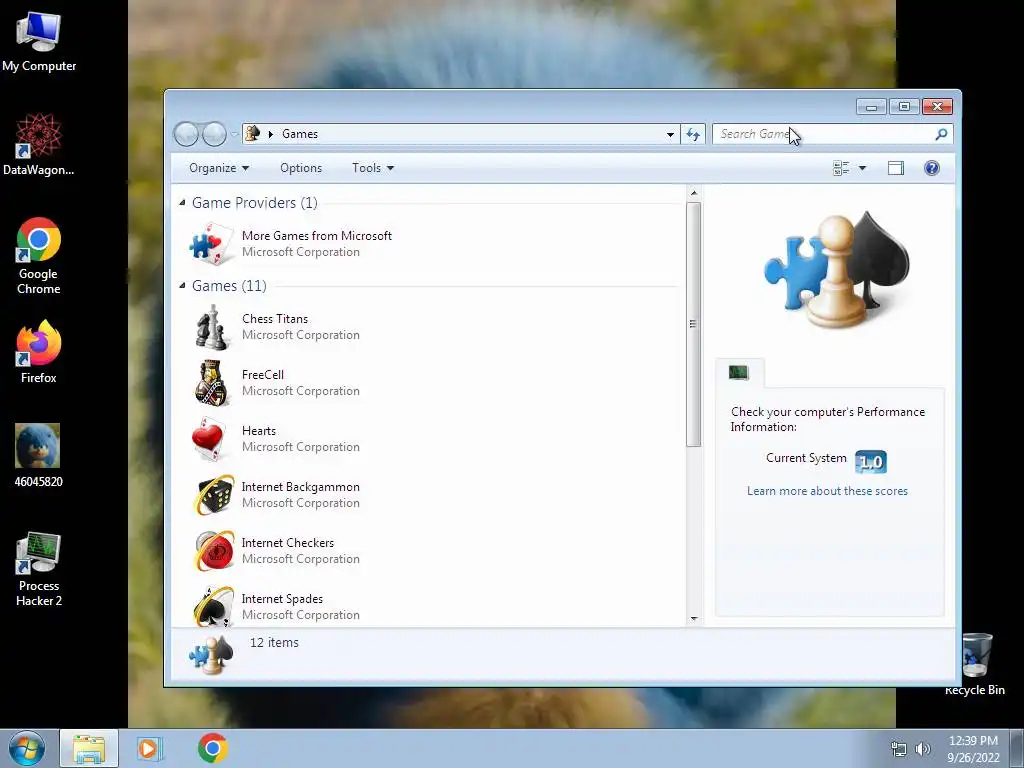This screenshot has height=768, width=1024.
Task: Click the network tray icon
Action: pyautogui.click(x=899, y=749)
